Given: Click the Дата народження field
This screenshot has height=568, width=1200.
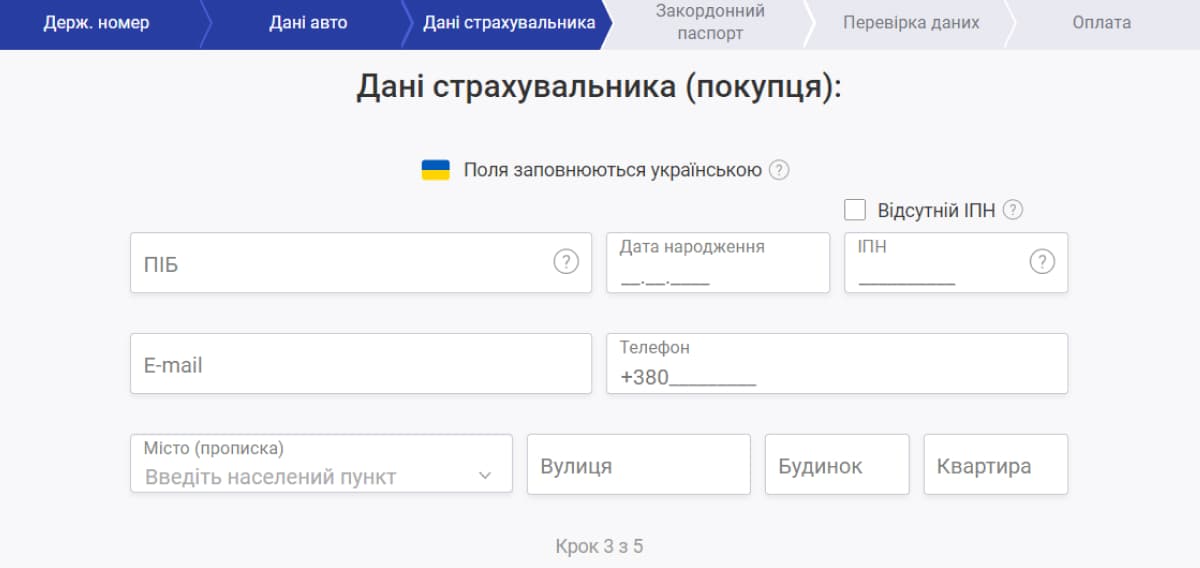Looking at the screenshot, I should pos(718,263).
